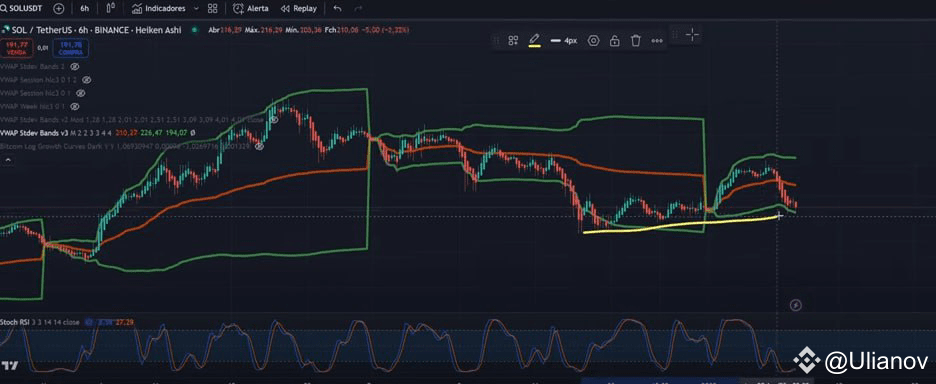
Task: Open the candle chart type menu
Action: (x=110, y=9)
